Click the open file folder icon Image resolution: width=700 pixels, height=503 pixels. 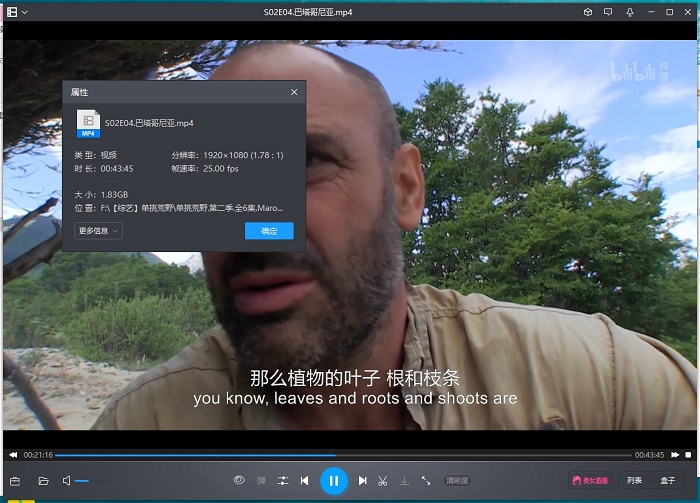(x=43, y=481)
